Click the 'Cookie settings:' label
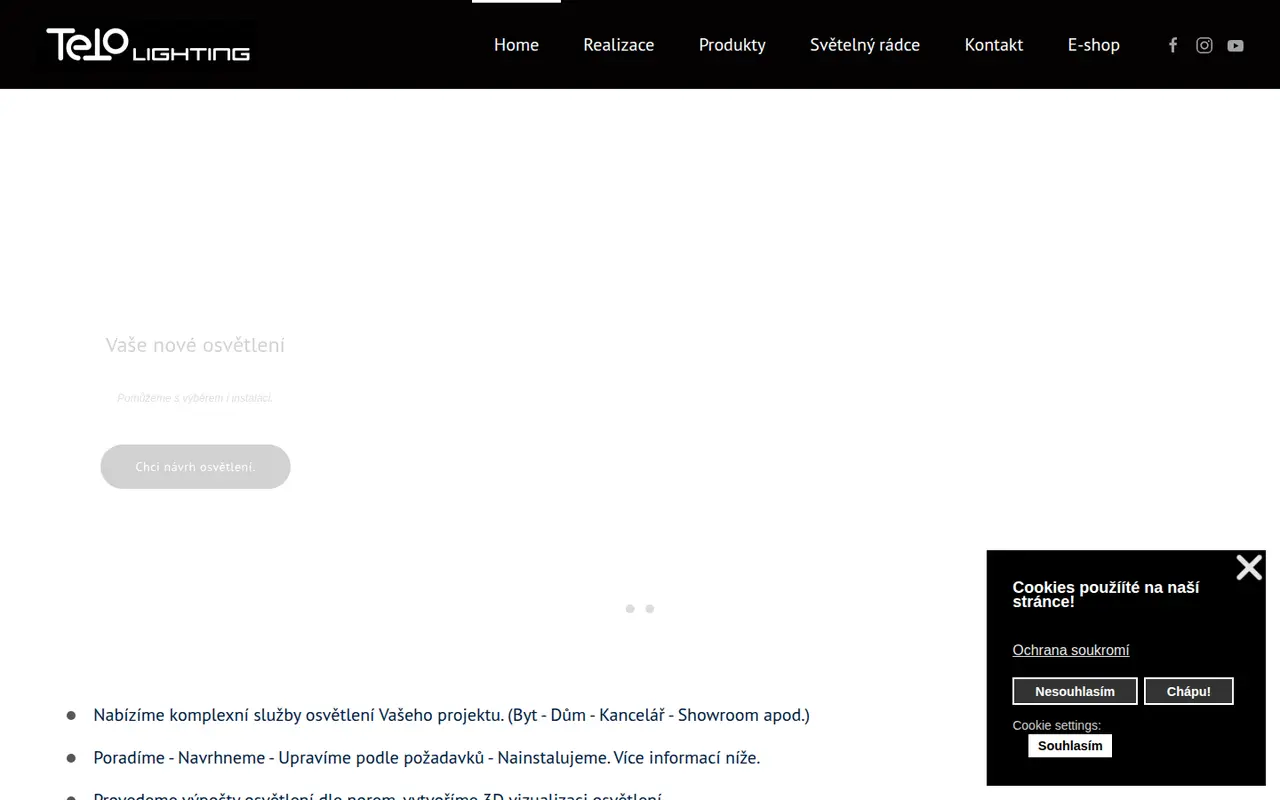1280x800 pixels. click(1057, 725)
